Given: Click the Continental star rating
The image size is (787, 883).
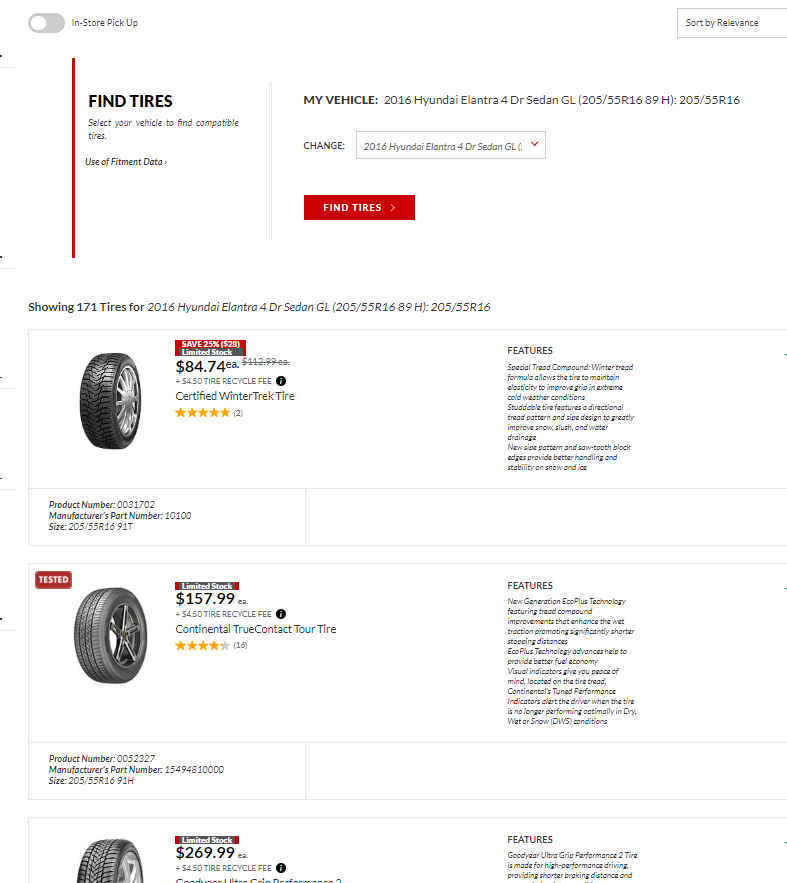Looking at the screenshot, I should (x=202, y=646).
